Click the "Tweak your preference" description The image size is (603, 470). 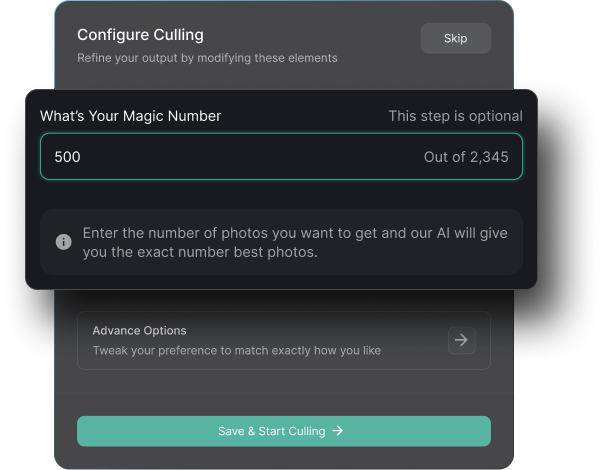point(236,351)
